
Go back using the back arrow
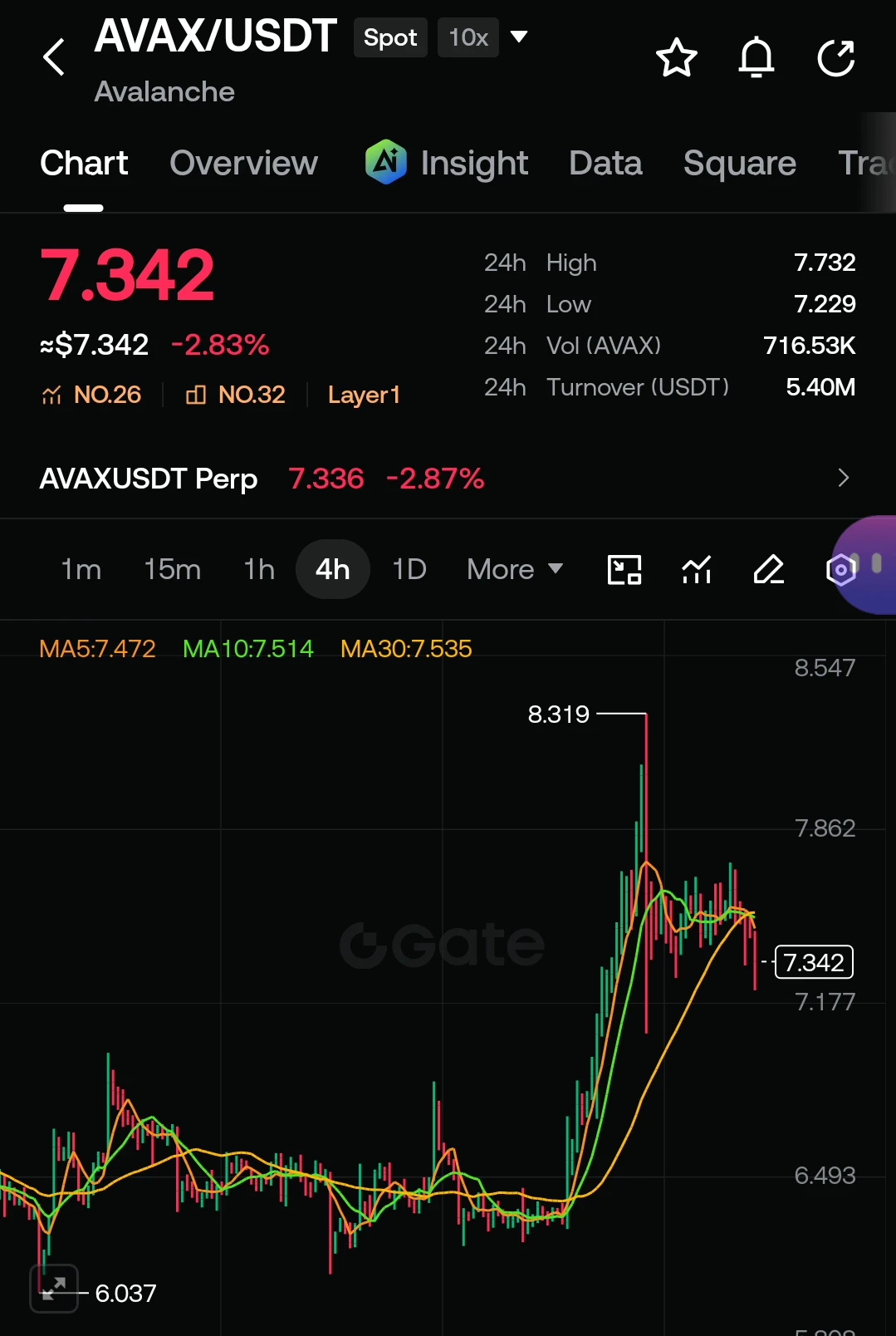[54, 57]
